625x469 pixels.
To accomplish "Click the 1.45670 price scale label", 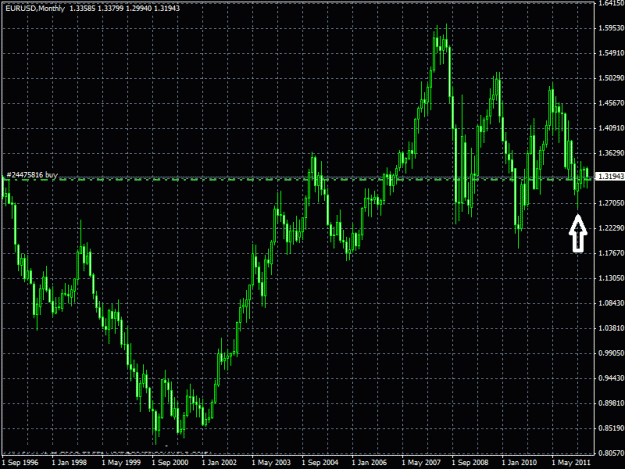I will [x=611, y=103].
